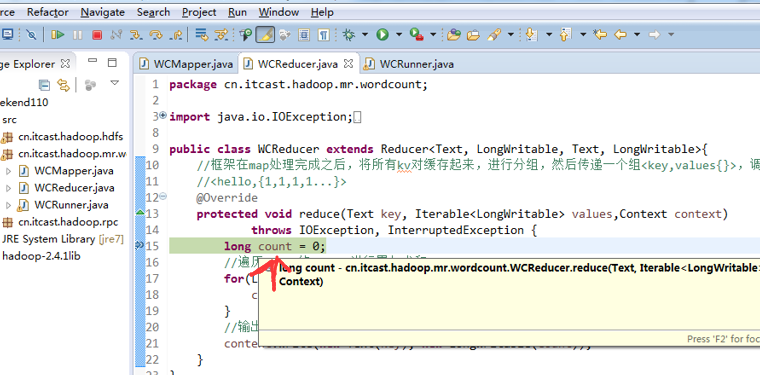Expand the WCRunner.java tree node
The width and height of the screenshot is (760, 375).
tap(8, 205)
